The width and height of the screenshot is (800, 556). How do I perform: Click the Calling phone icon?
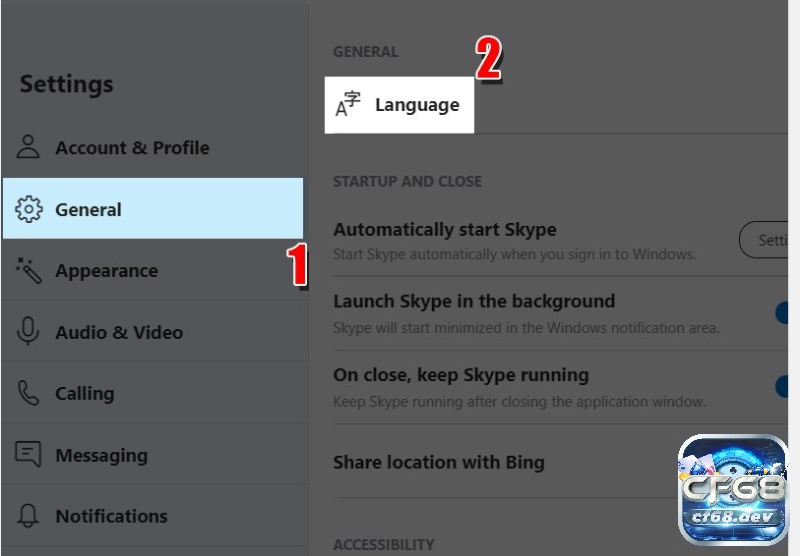click(x=28, y=393)
